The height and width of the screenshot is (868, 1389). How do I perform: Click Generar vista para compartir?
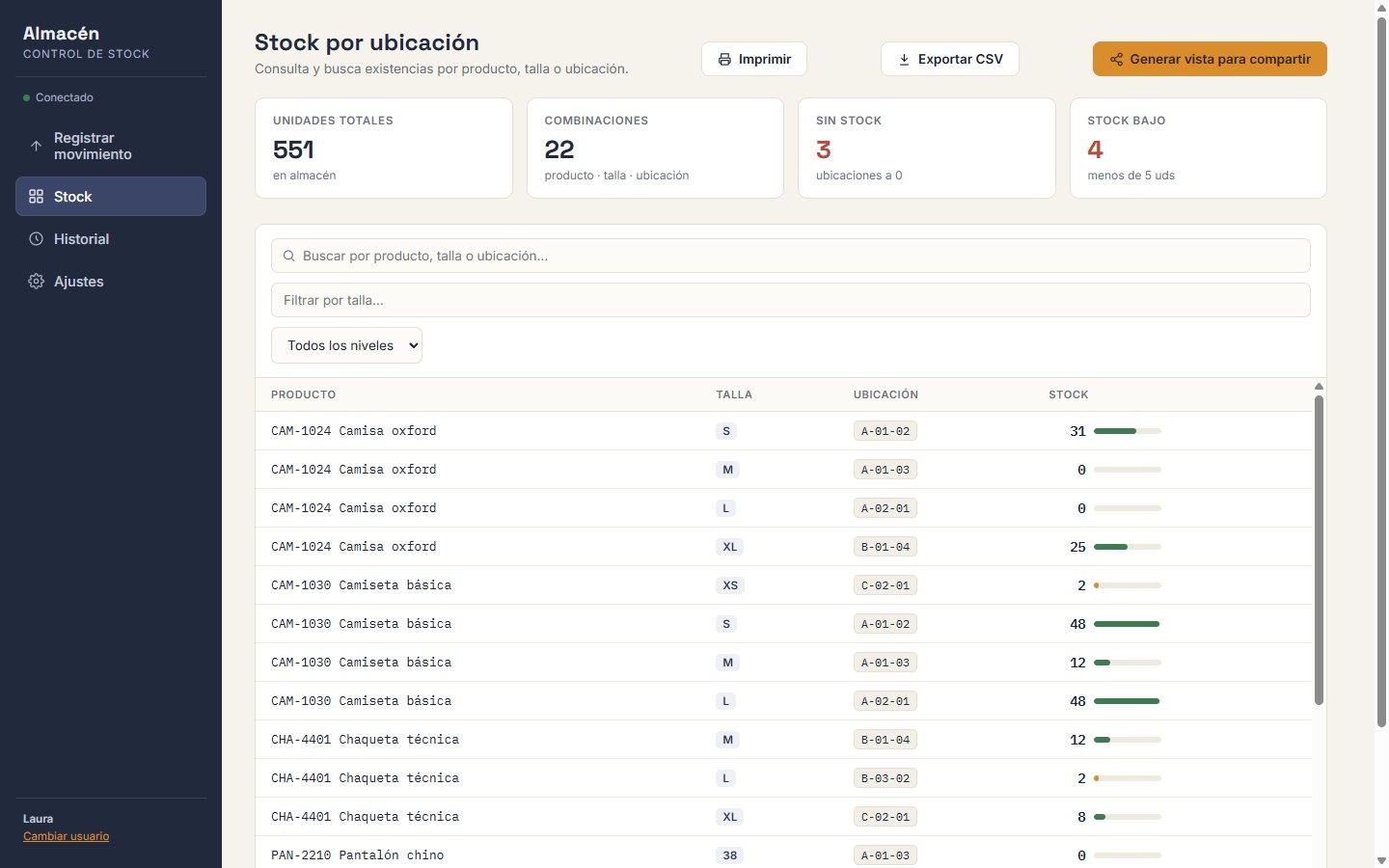pyautogui.click(x=1210, y=60)
